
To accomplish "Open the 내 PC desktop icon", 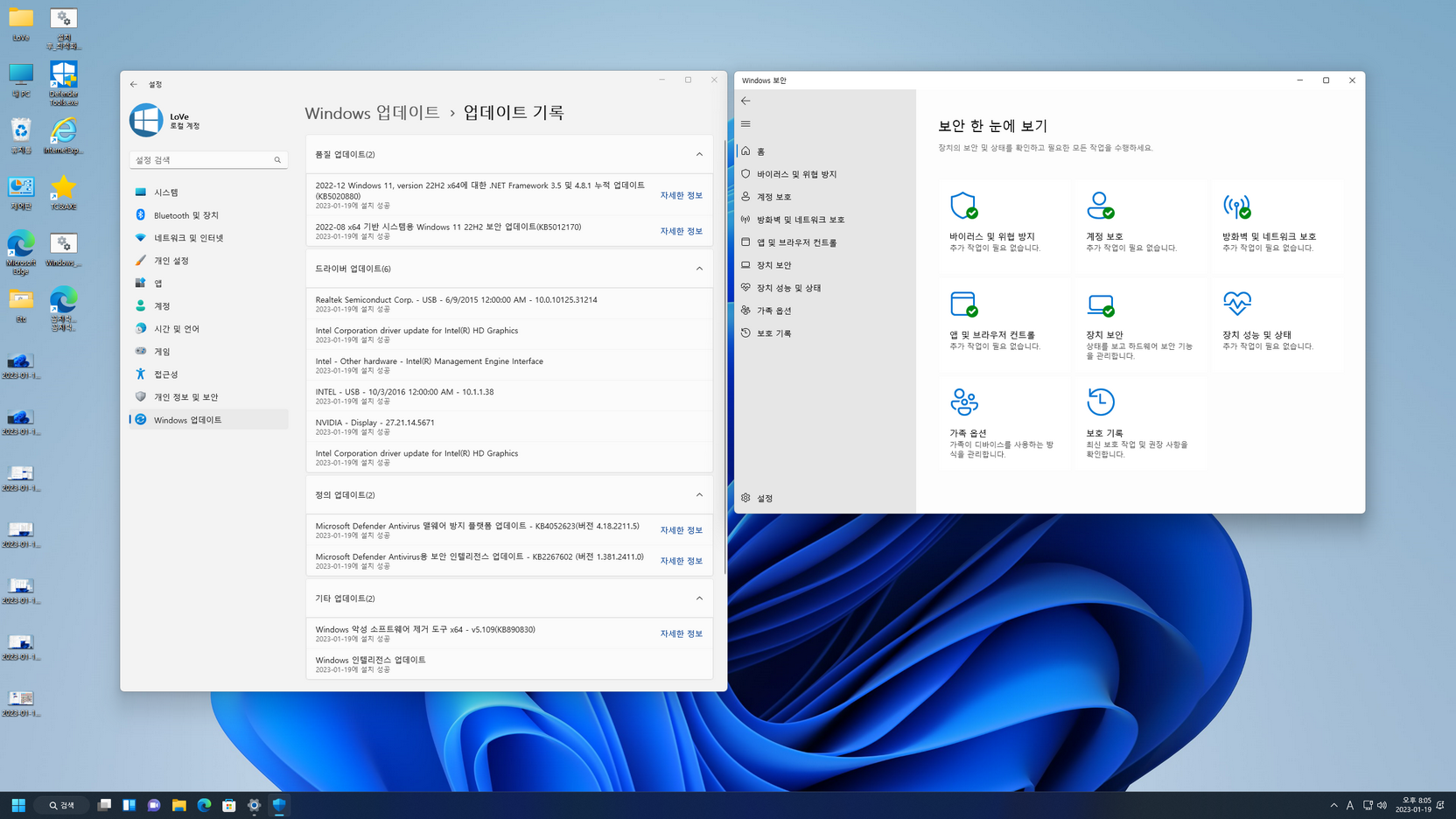I will click(x=21, y=80).
